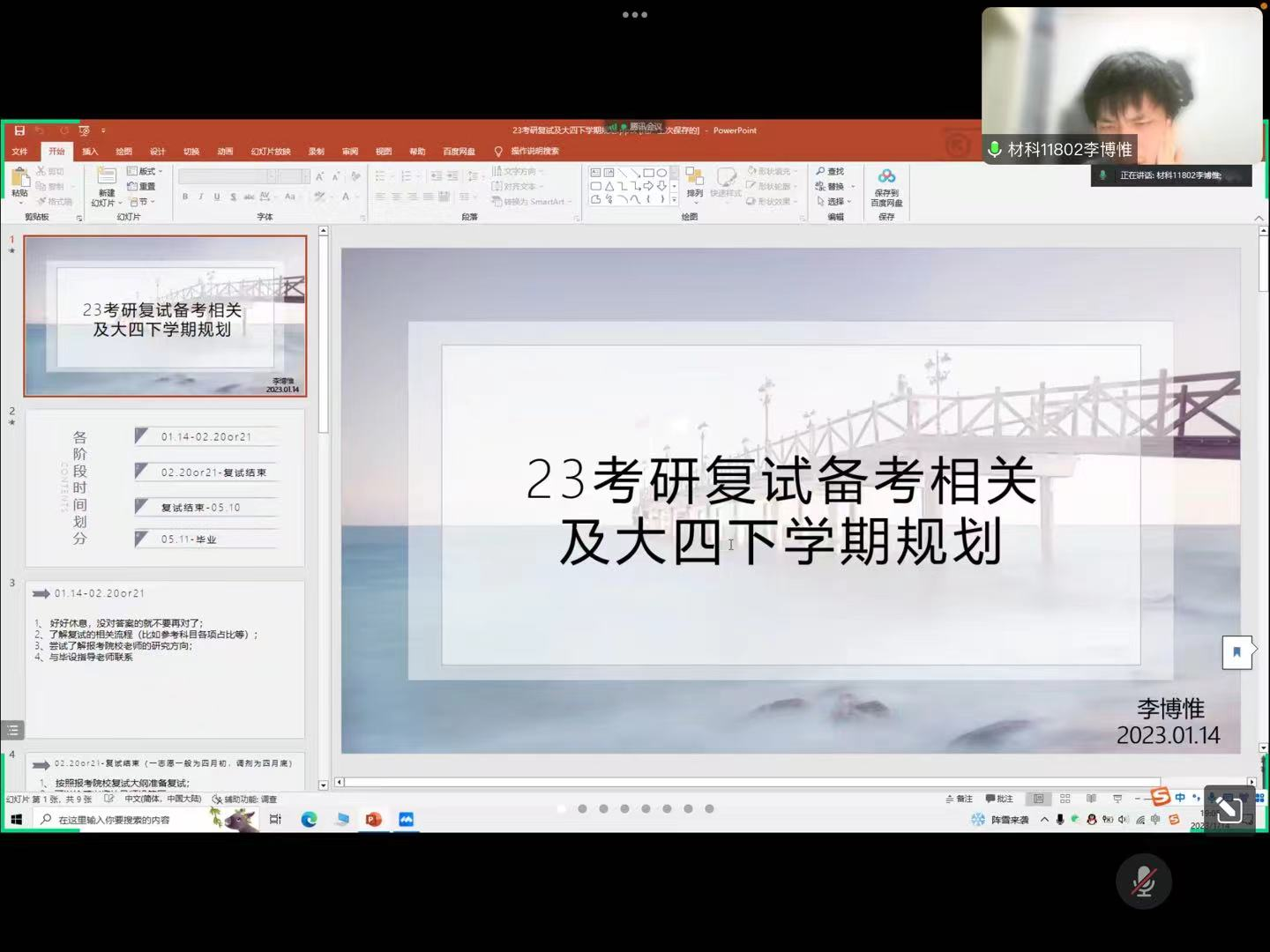Viewport: 1270px width, 952px height.
Task: Expand the Layout (版式) dropdown
Action: [146, 171]
